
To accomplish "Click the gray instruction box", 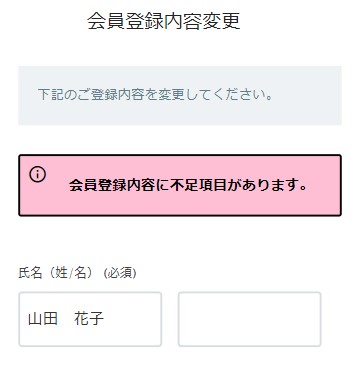I will (x=180, y=96).
